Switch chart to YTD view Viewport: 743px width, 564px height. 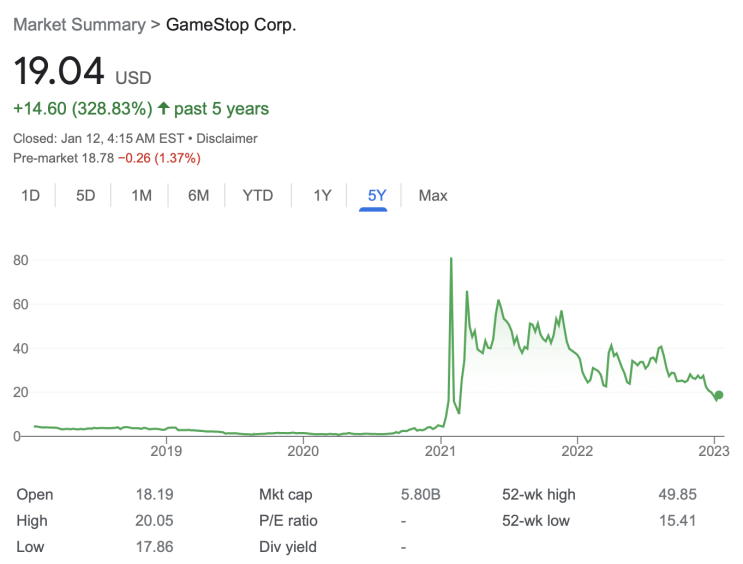pyautogui.click(x=258, y=196)
